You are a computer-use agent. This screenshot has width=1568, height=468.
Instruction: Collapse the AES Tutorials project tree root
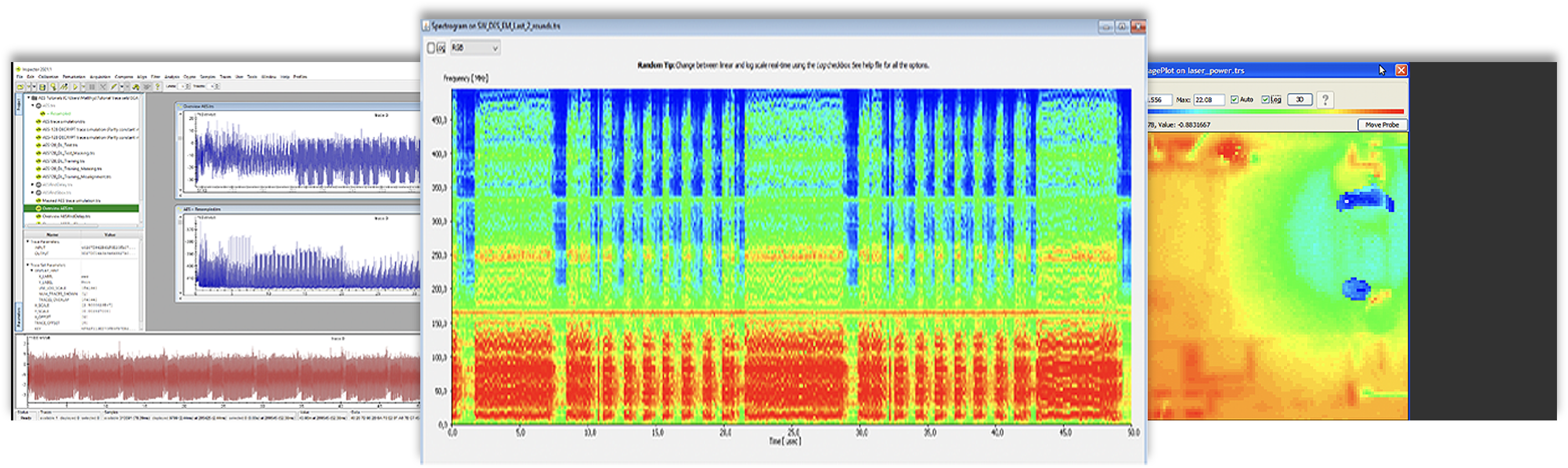28,98
